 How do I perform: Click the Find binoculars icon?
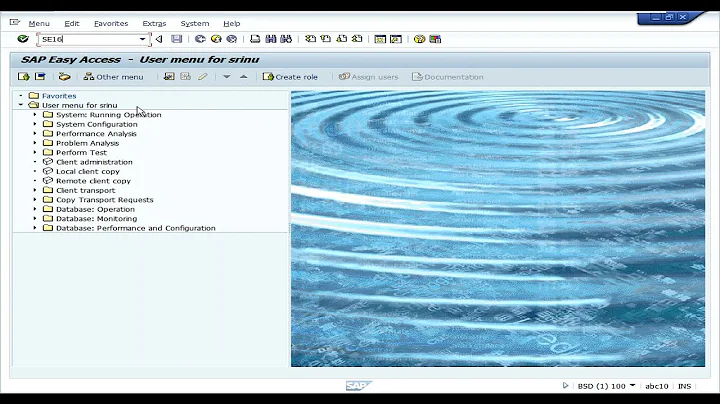pyautogui.click(x=270, y=39)
